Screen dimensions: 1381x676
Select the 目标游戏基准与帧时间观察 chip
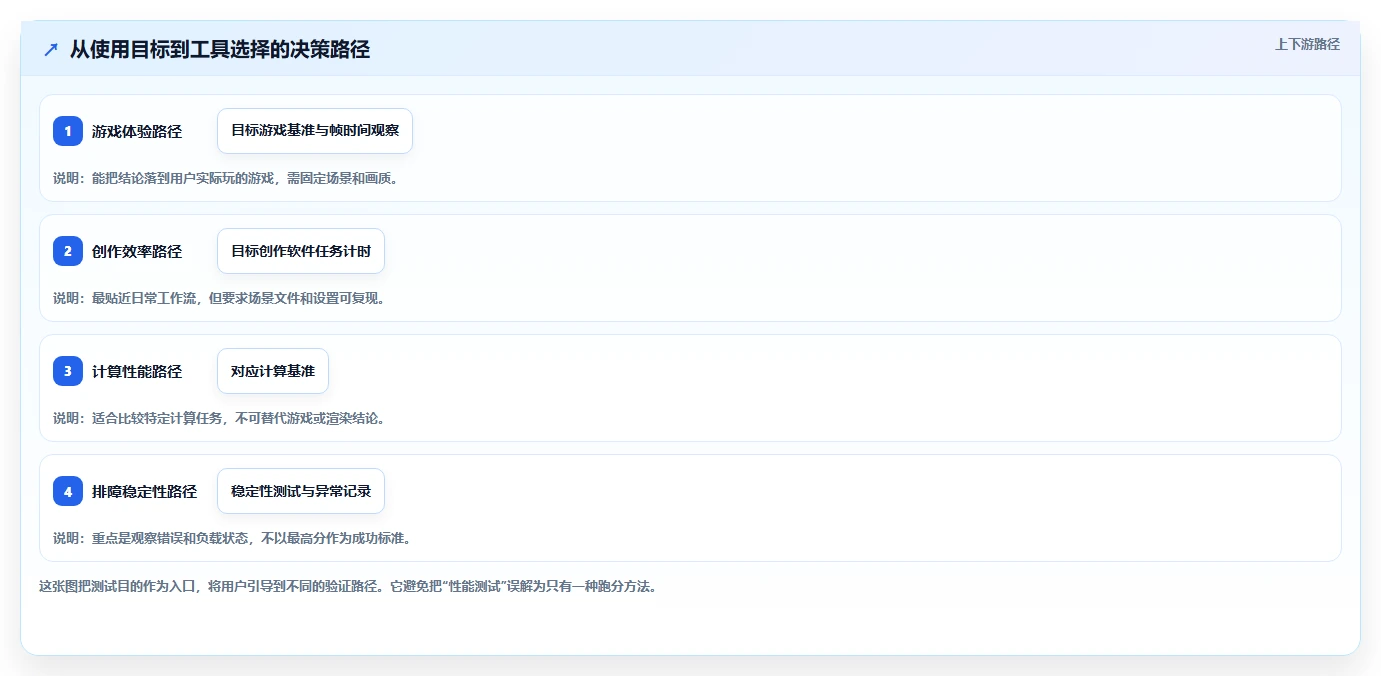pos(315,131)
